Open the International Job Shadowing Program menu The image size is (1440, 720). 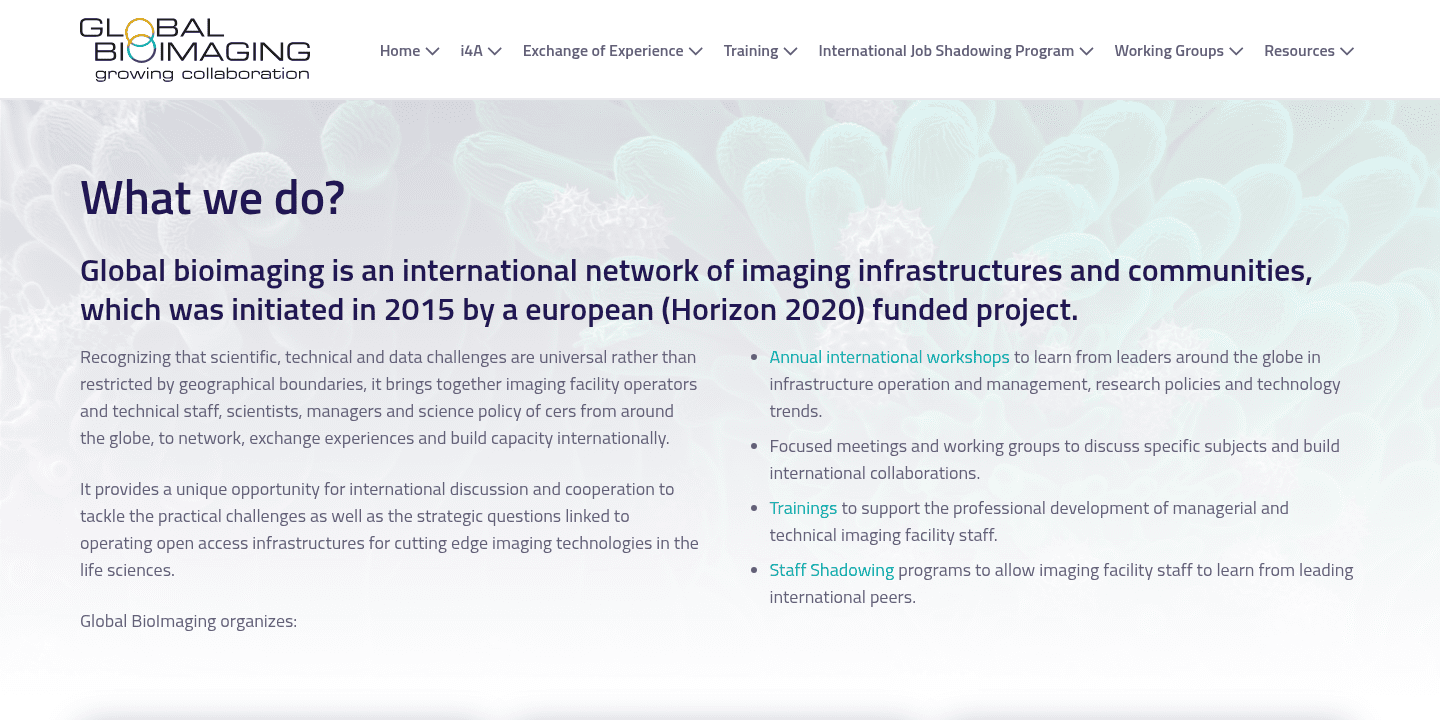click(946, 50)
